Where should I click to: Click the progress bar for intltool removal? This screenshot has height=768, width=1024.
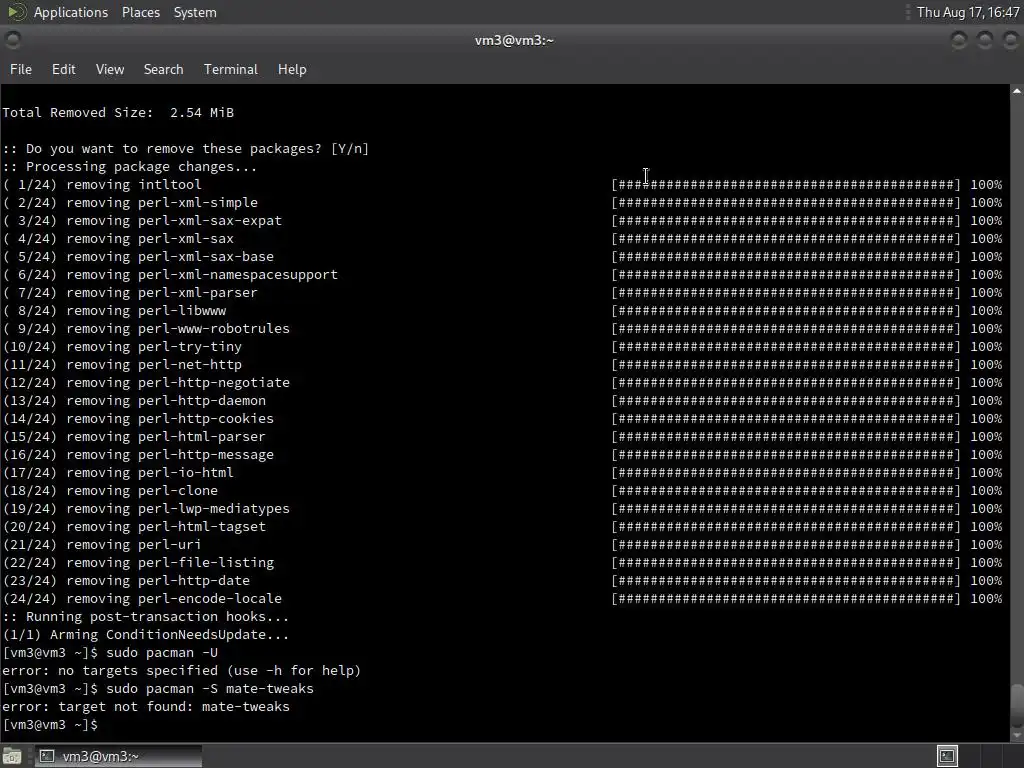click(786, 185)
